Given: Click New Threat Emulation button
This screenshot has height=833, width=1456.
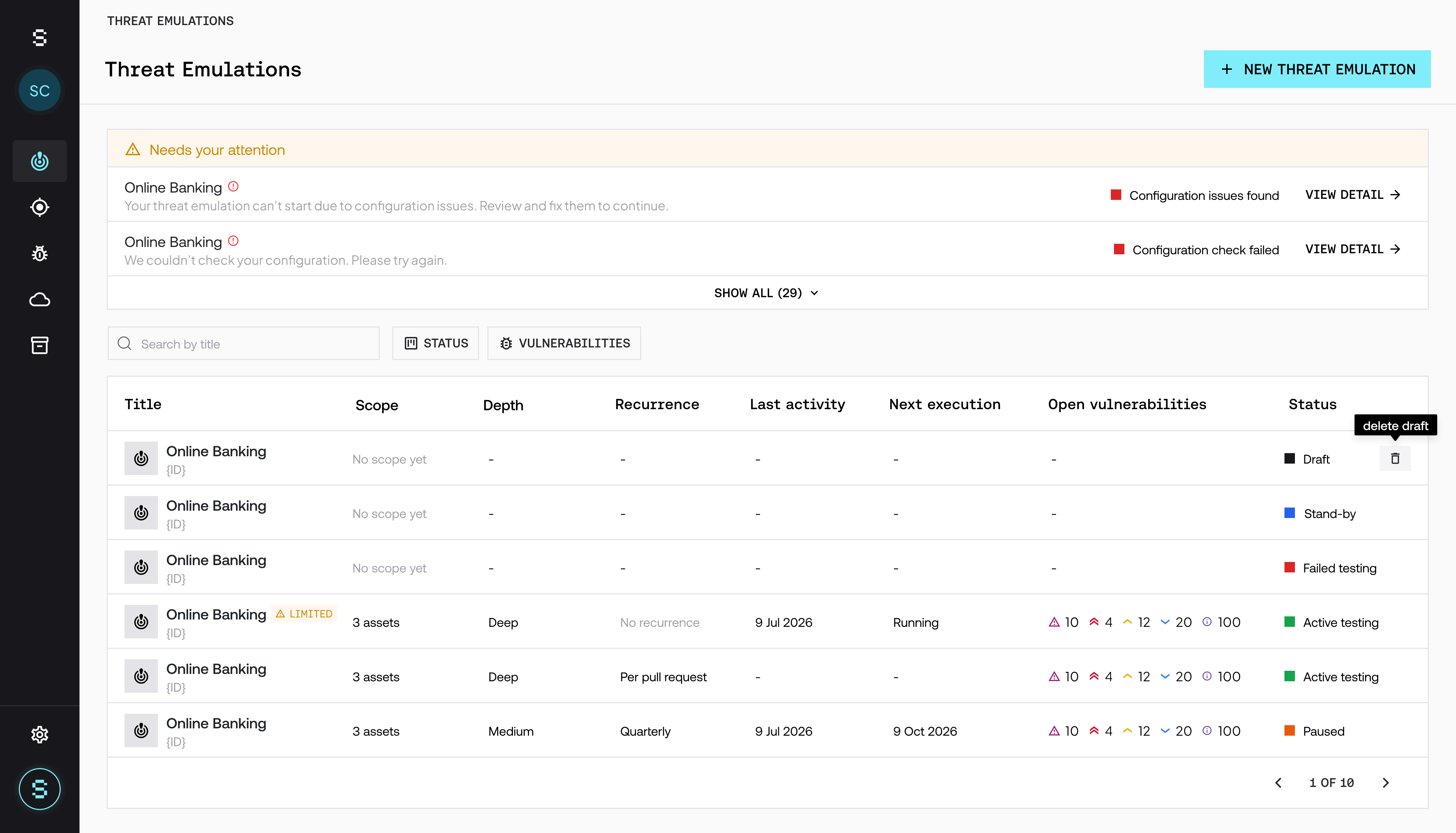Looking at the screenshot, I should (1317, 69).
